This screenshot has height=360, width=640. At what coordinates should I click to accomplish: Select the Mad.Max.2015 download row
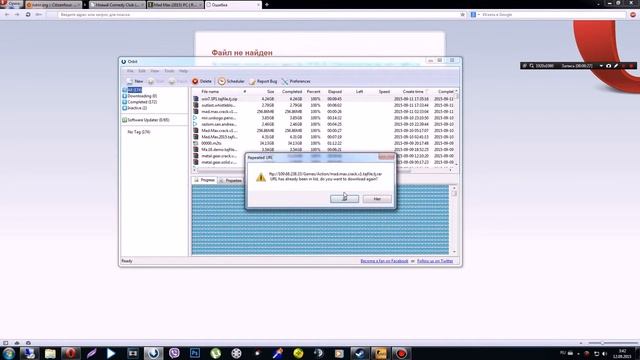point(323,137)
